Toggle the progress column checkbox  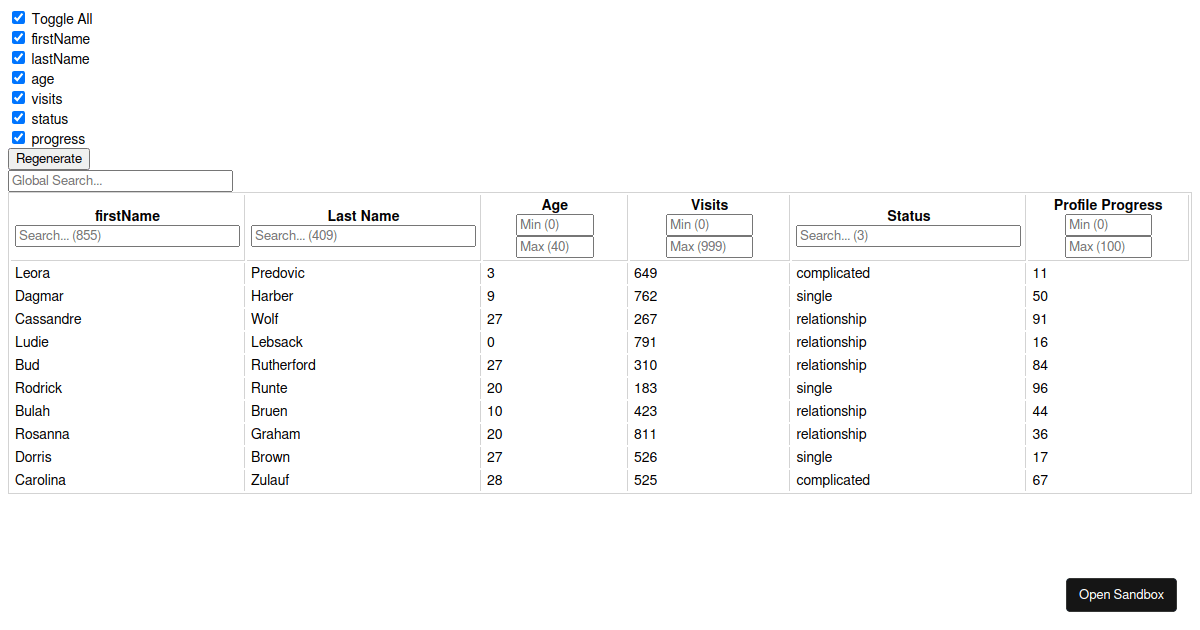[18, 138]
